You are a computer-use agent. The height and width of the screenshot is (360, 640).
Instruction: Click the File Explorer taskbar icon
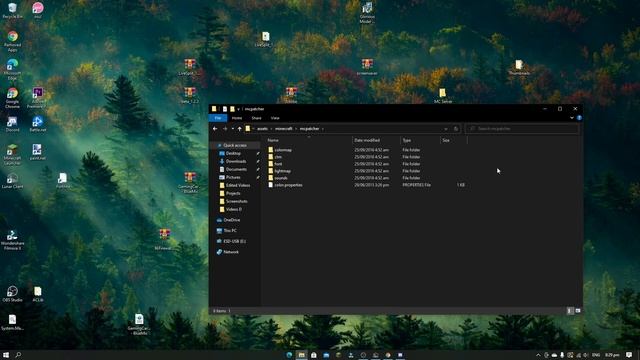pyautogui.click(x=301, y=355)
